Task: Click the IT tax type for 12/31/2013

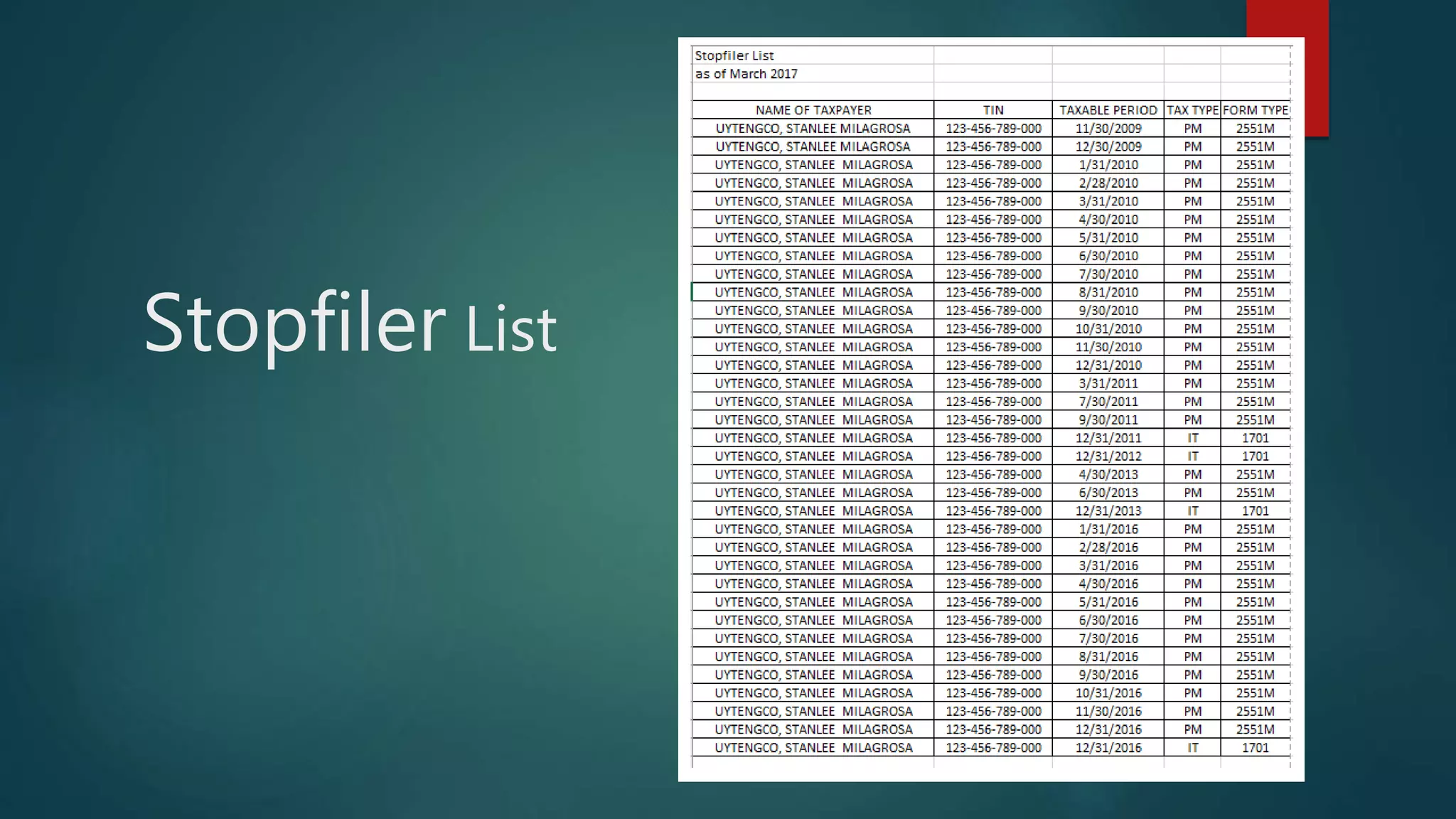Action: pos(1192,511)
